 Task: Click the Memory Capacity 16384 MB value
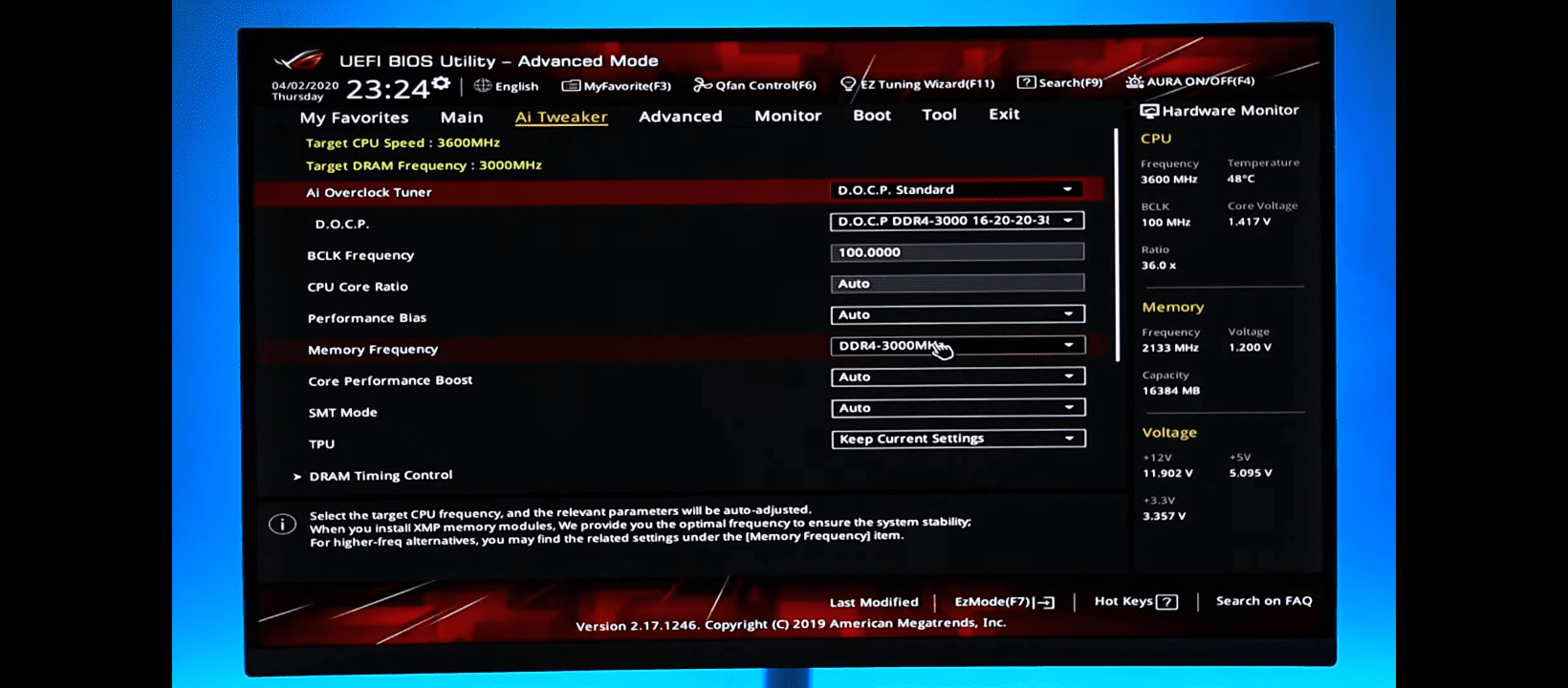click(1170, 391)
